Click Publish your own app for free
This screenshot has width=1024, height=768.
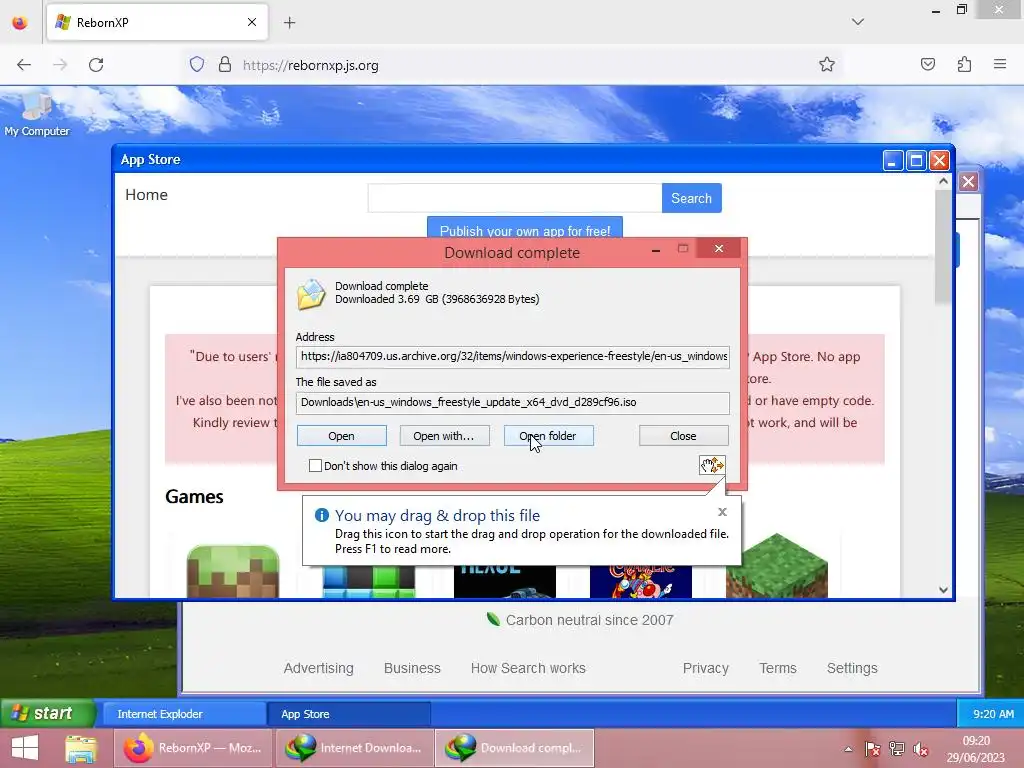525,229
